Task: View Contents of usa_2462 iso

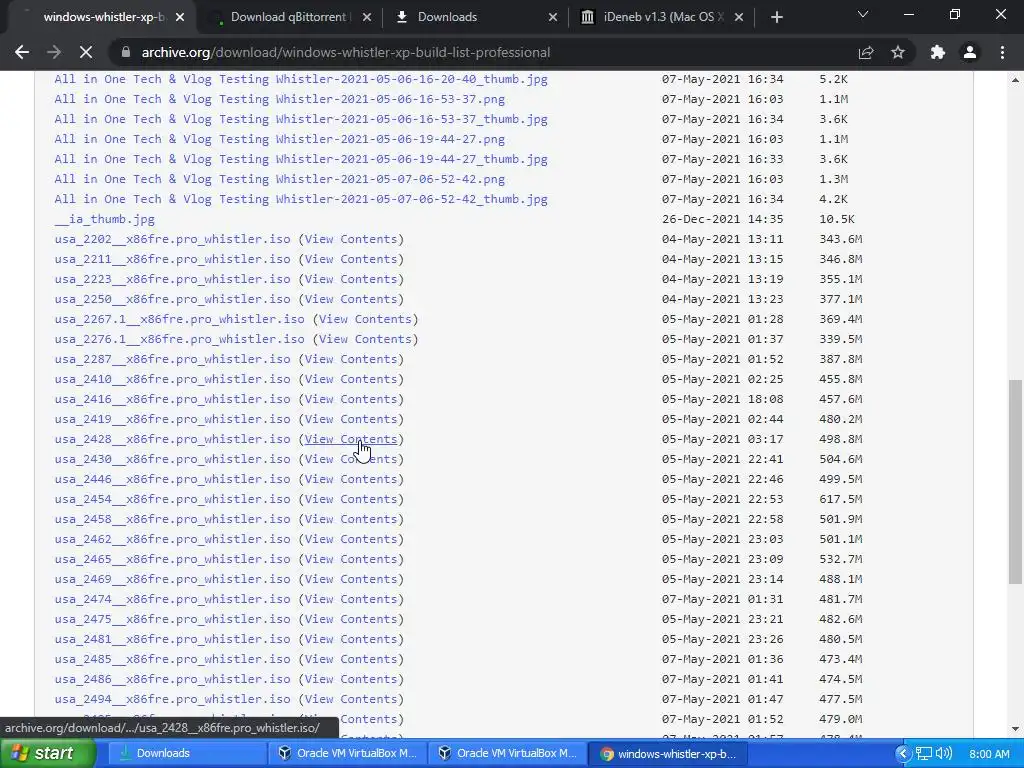Action: coord(351,539)
